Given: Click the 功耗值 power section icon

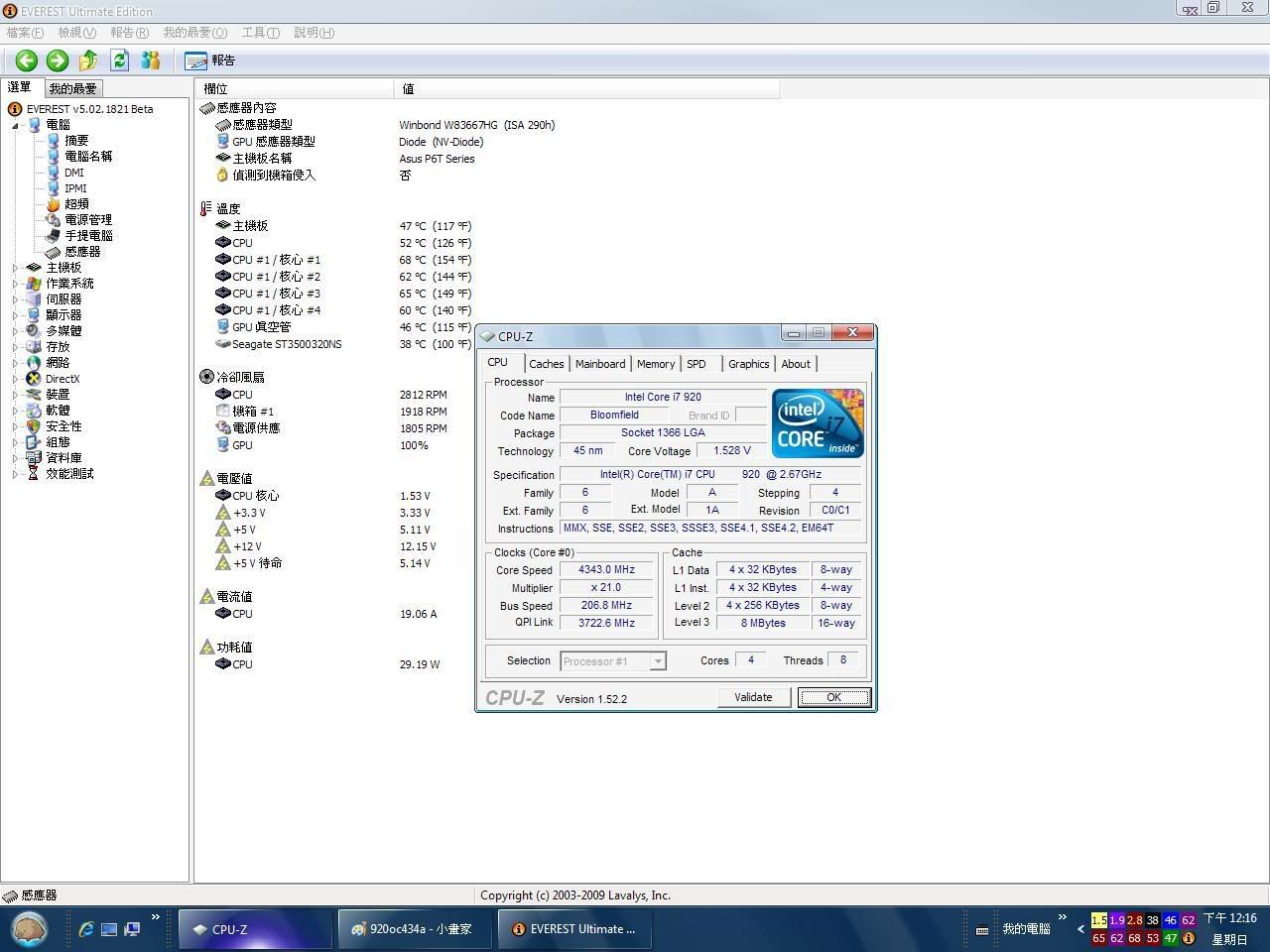Looking at the screenshot, I should (206, 647).
